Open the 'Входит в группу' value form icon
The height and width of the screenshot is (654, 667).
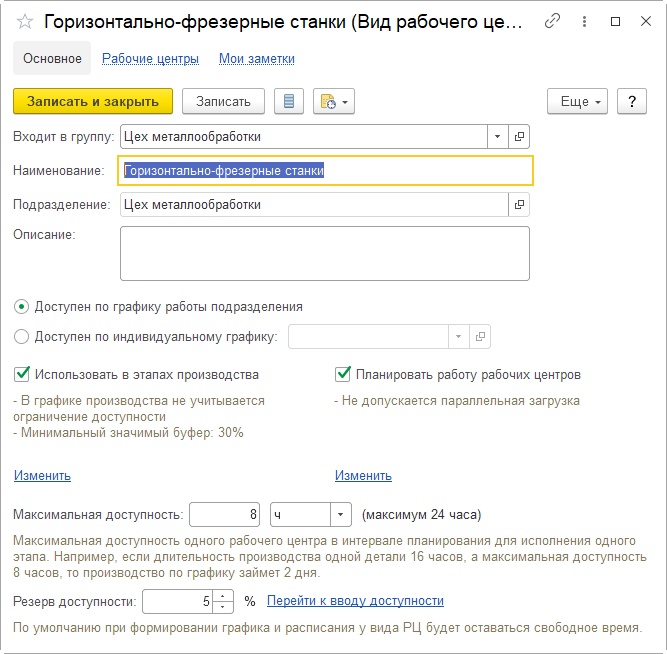click(520, 136)
